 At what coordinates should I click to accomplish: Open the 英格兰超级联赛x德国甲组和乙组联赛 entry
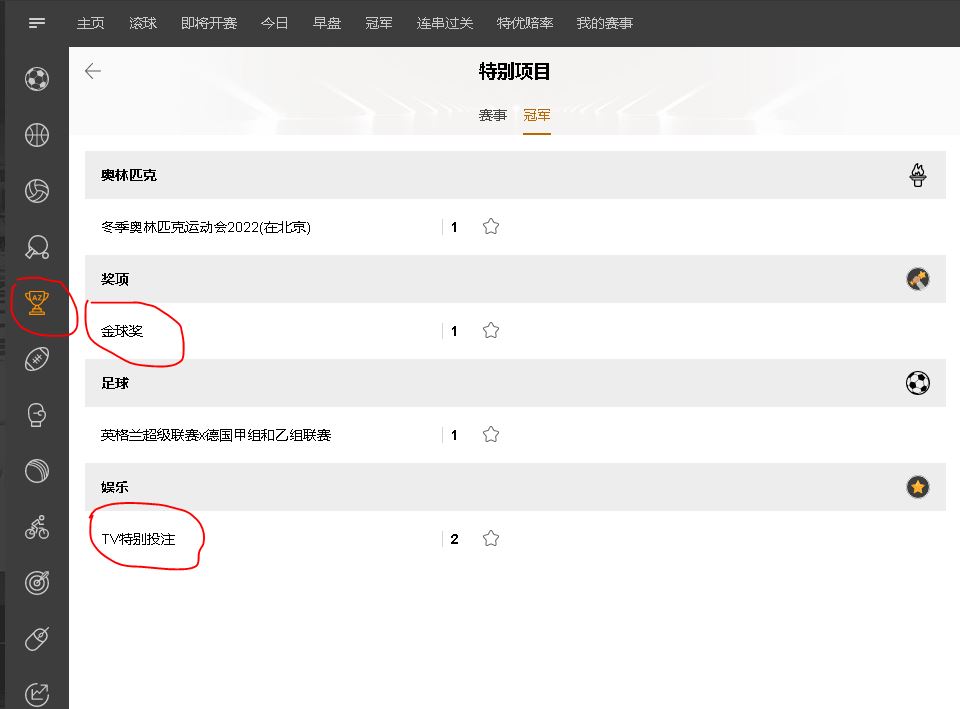216,435
